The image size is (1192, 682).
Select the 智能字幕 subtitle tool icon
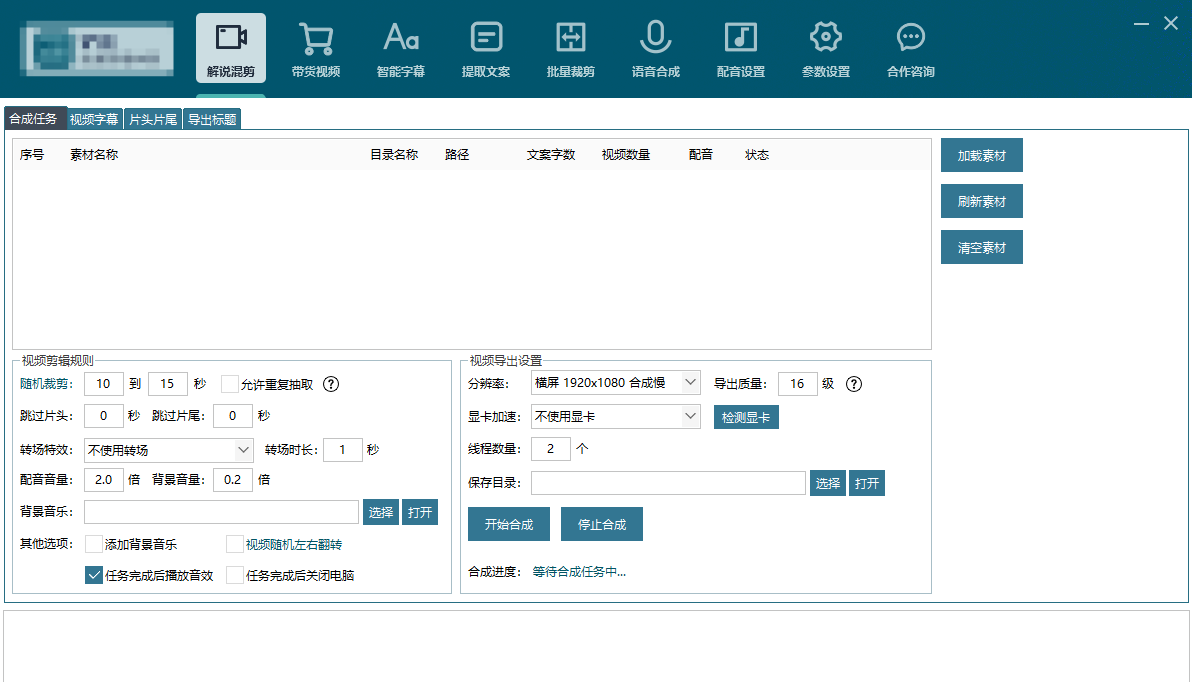tap(401, 40)
